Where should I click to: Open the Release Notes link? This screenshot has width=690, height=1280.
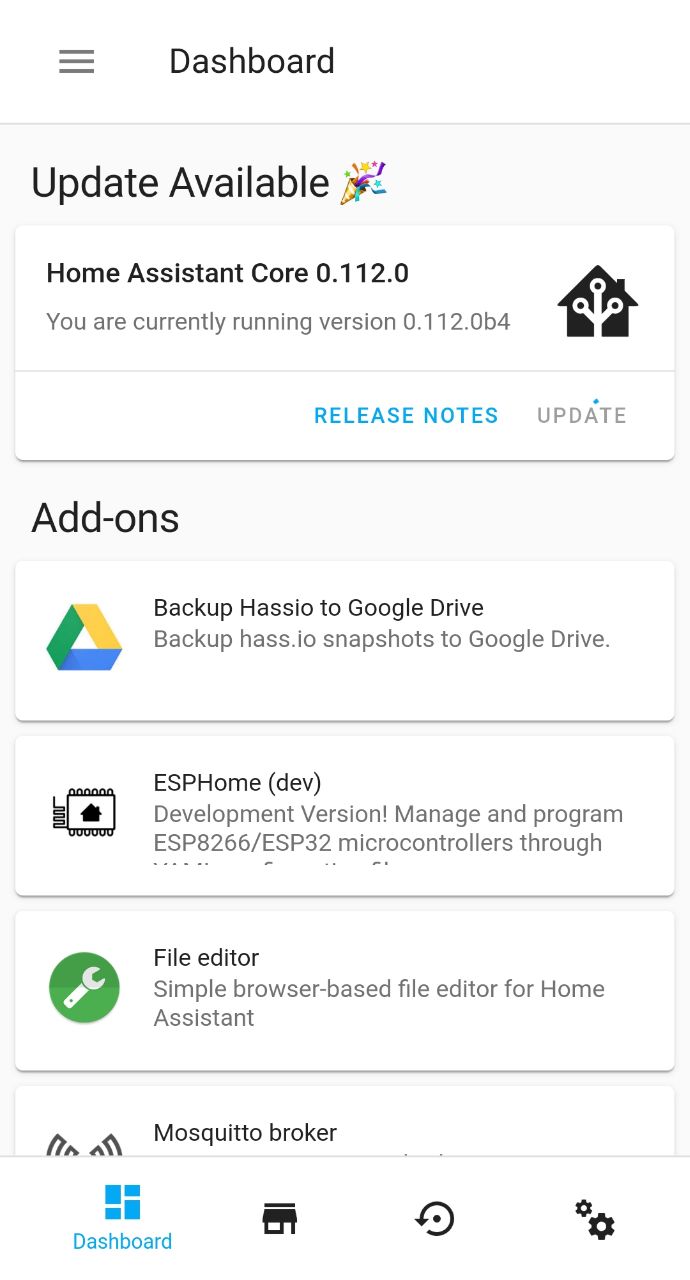pos(406,416)
